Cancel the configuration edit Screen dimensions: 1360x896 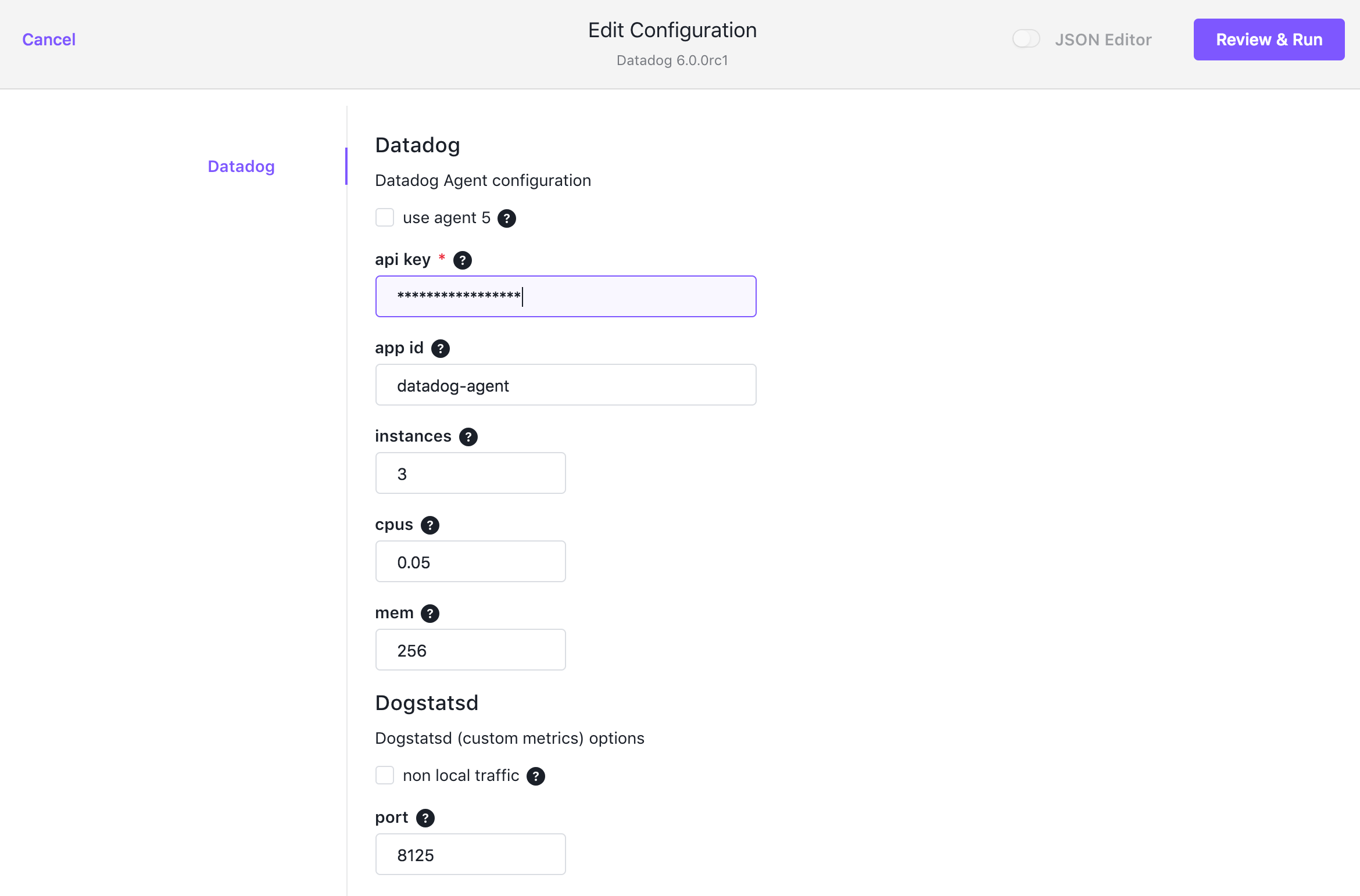point(48,39)
